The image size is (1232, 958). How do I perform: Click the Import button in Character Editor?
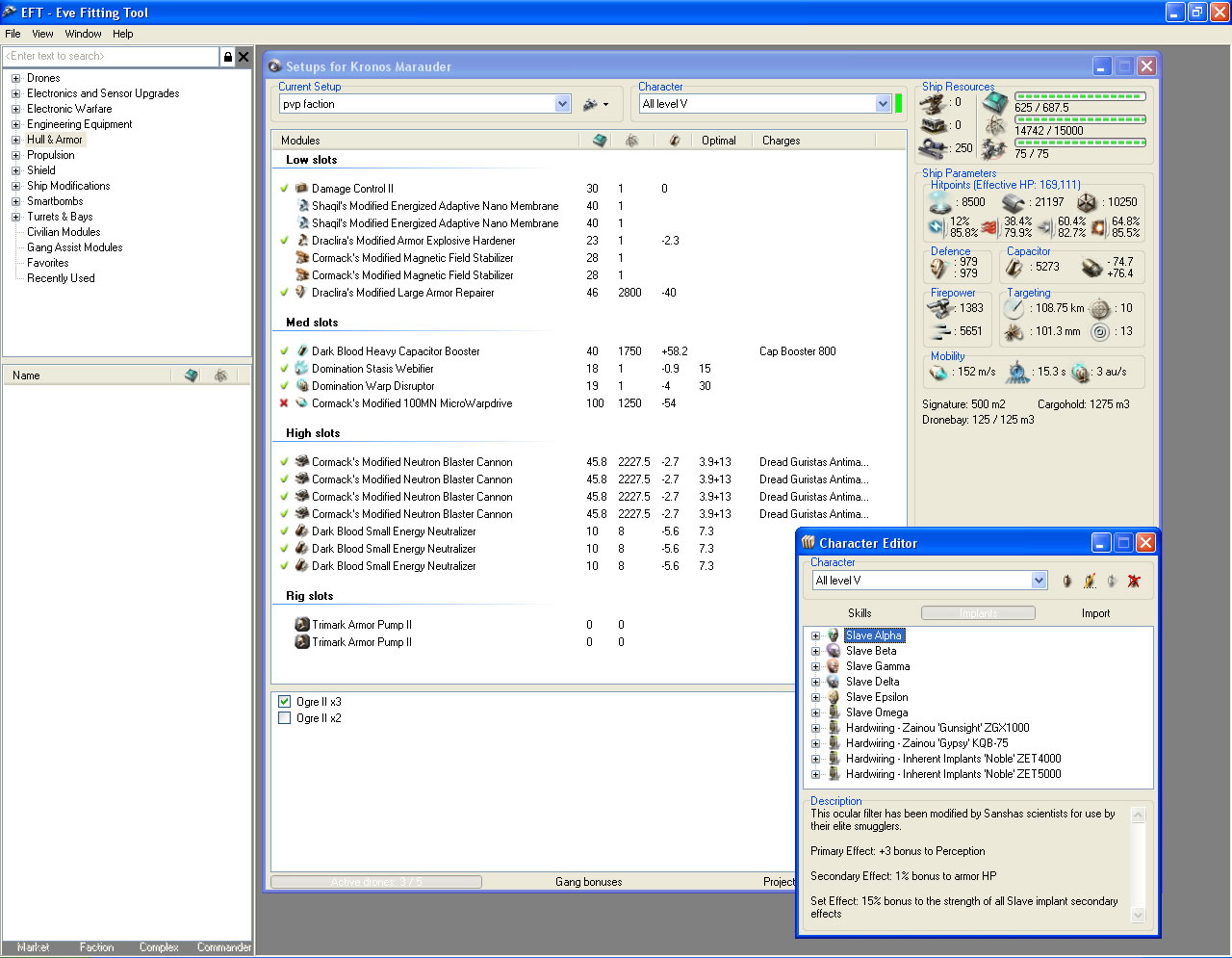coord(1095,613)
